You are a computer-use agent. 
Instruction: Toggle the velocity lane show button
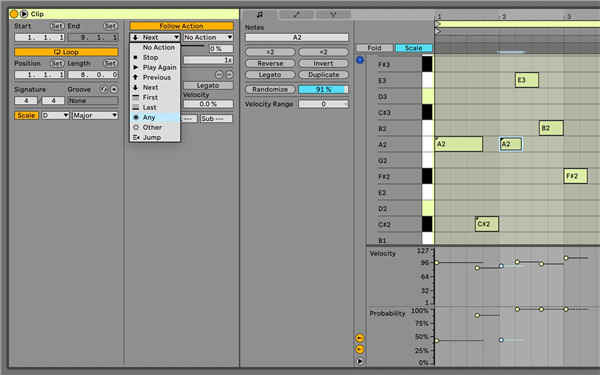pyautogui.click(x=359, y=338)
